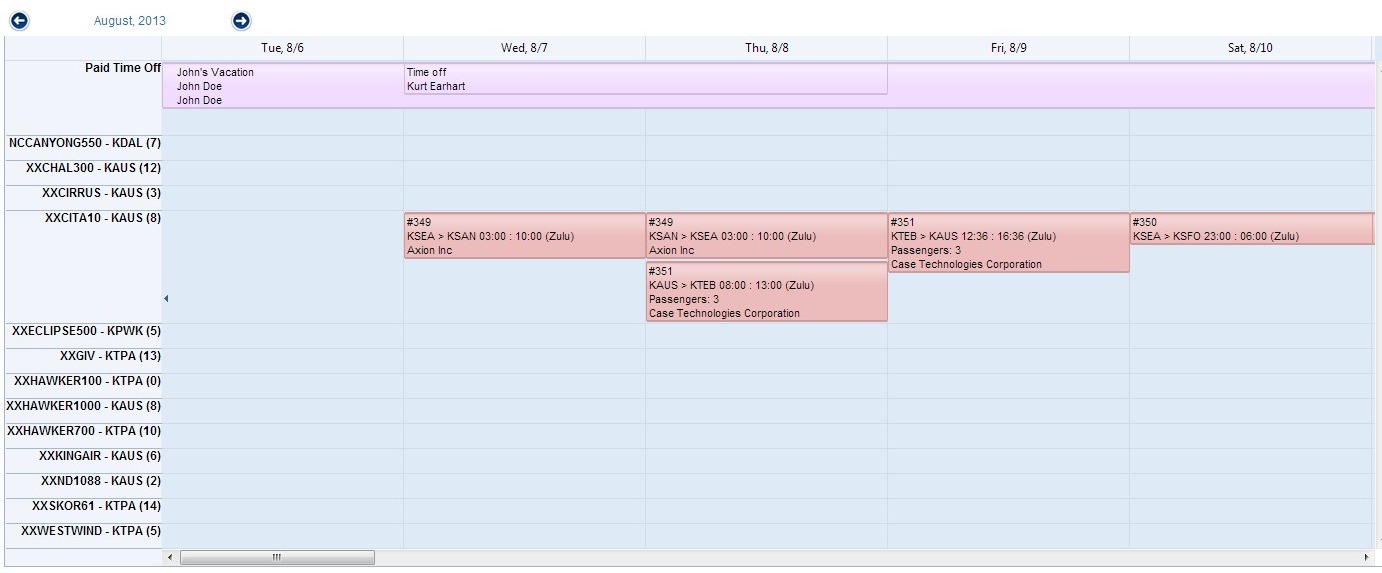
Task: Select the XXHAWKER1000 - KAUS (8) aircraft row
Action: point(84,406)
